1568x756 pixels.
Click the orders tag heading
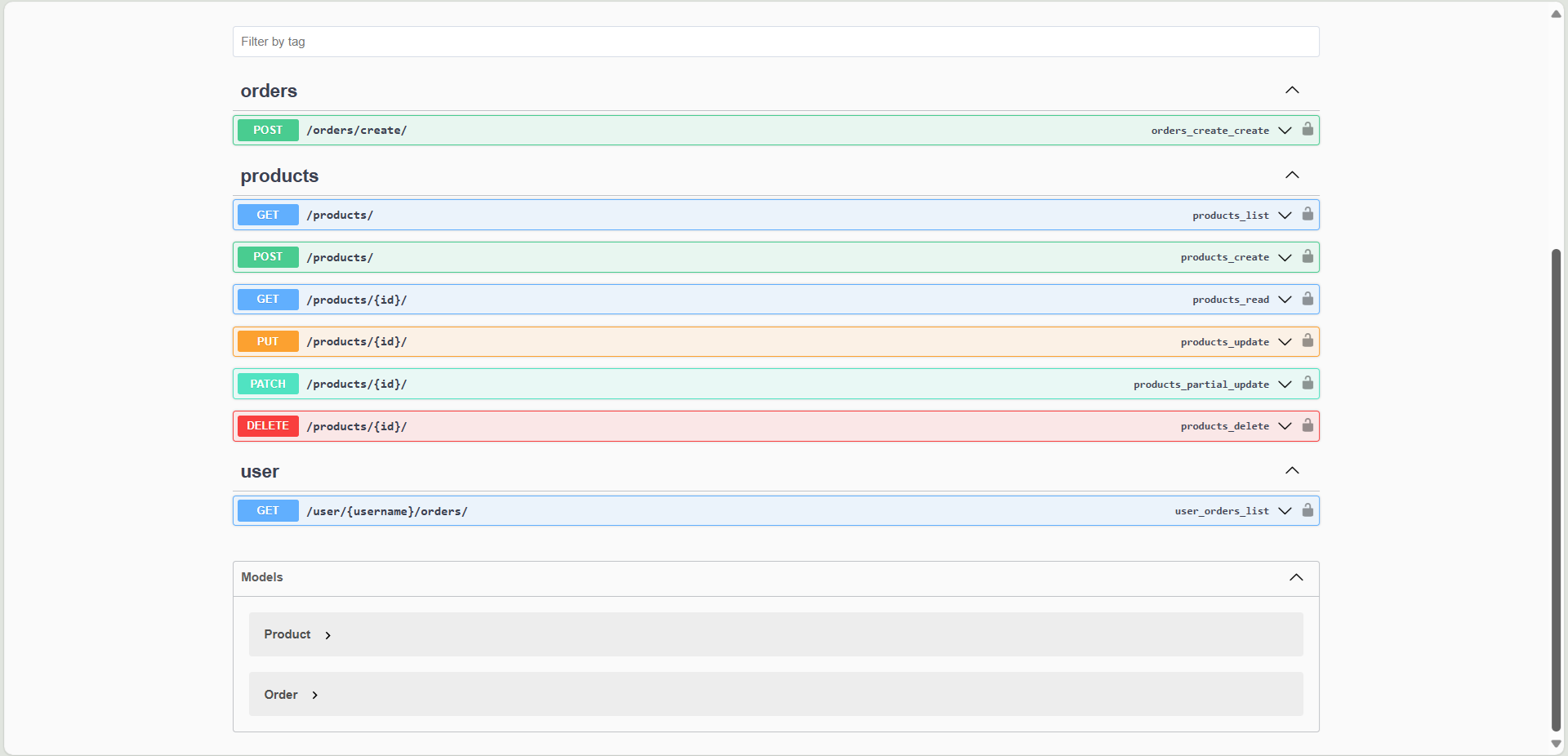point(269,91)
